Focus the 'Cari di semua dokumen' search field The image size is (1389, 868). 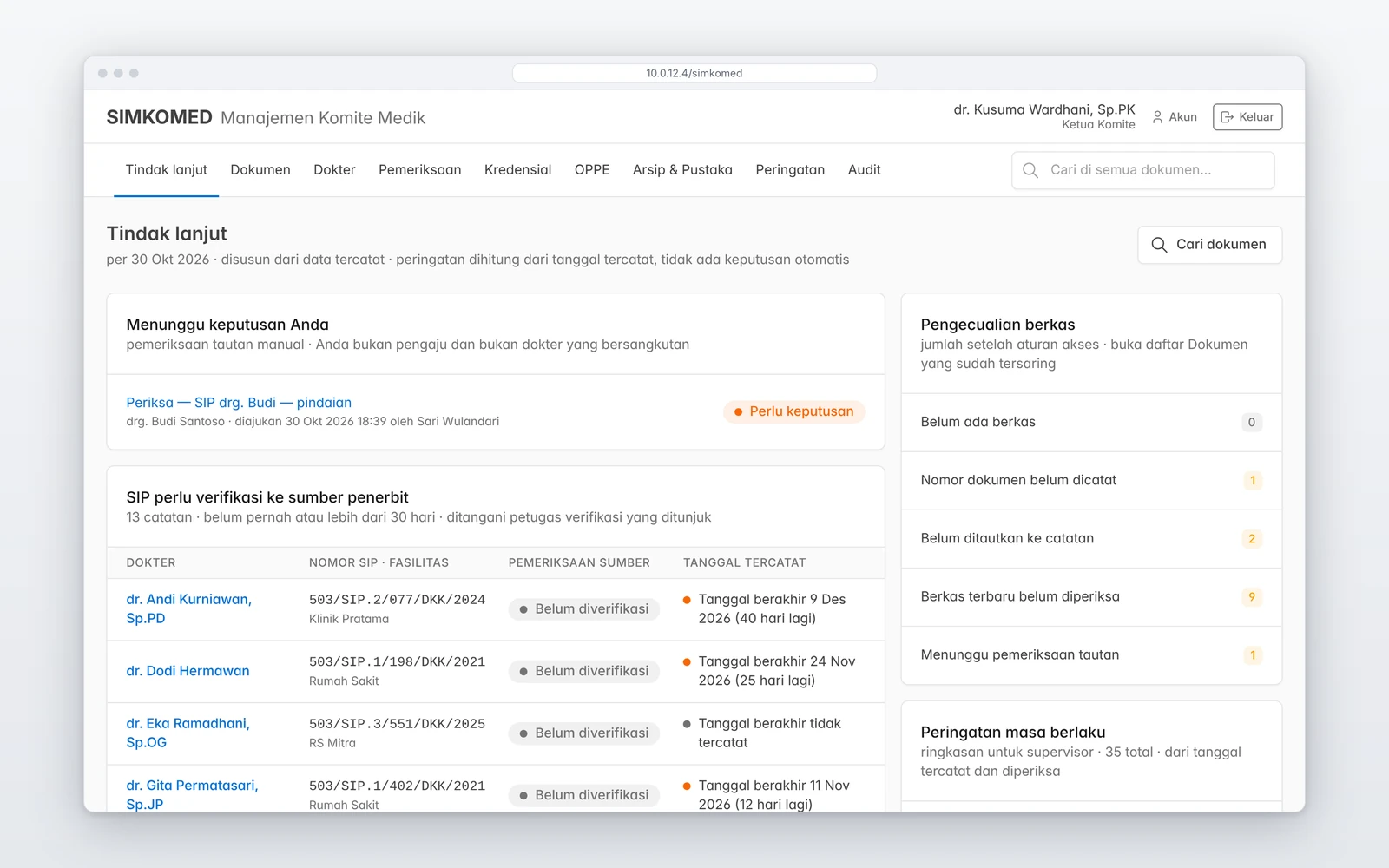1142,170
